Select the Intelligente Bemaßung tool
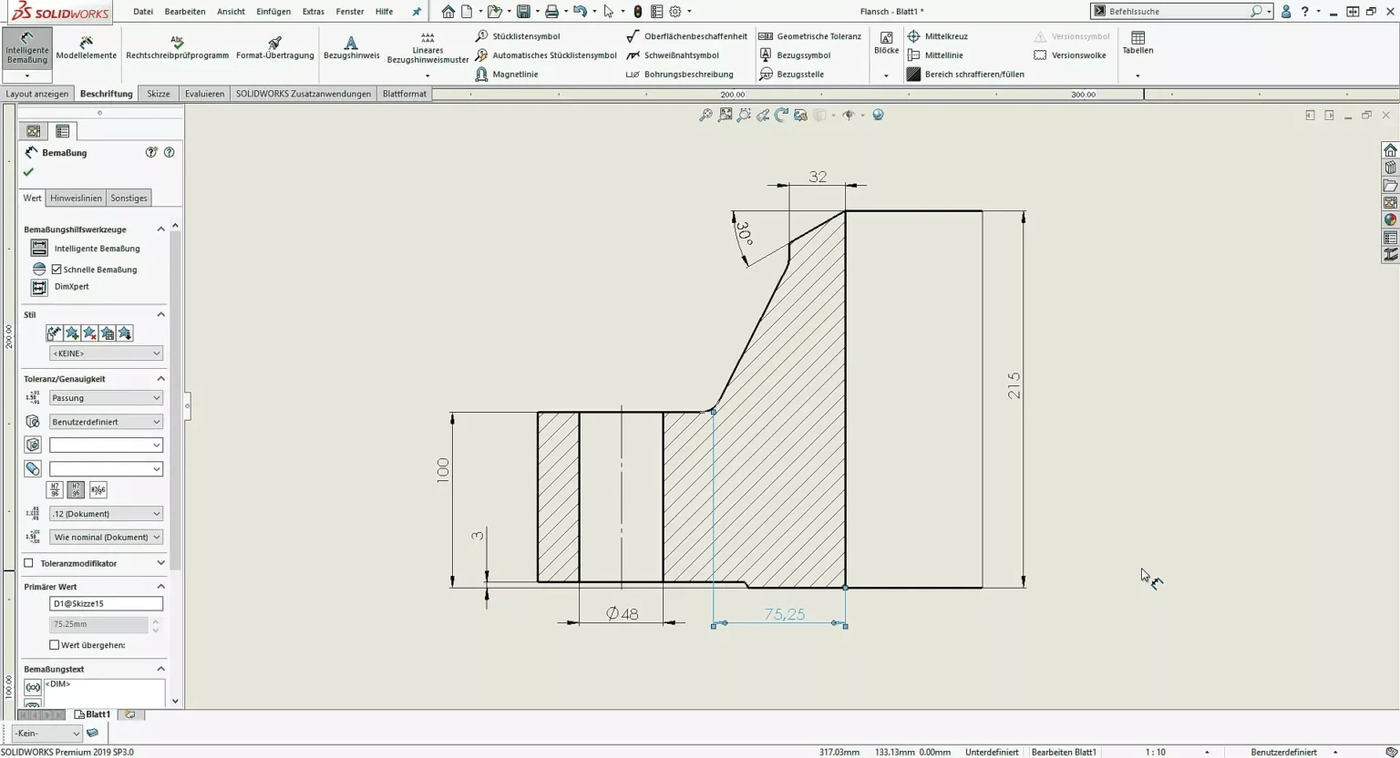 [x=26, y=47]
